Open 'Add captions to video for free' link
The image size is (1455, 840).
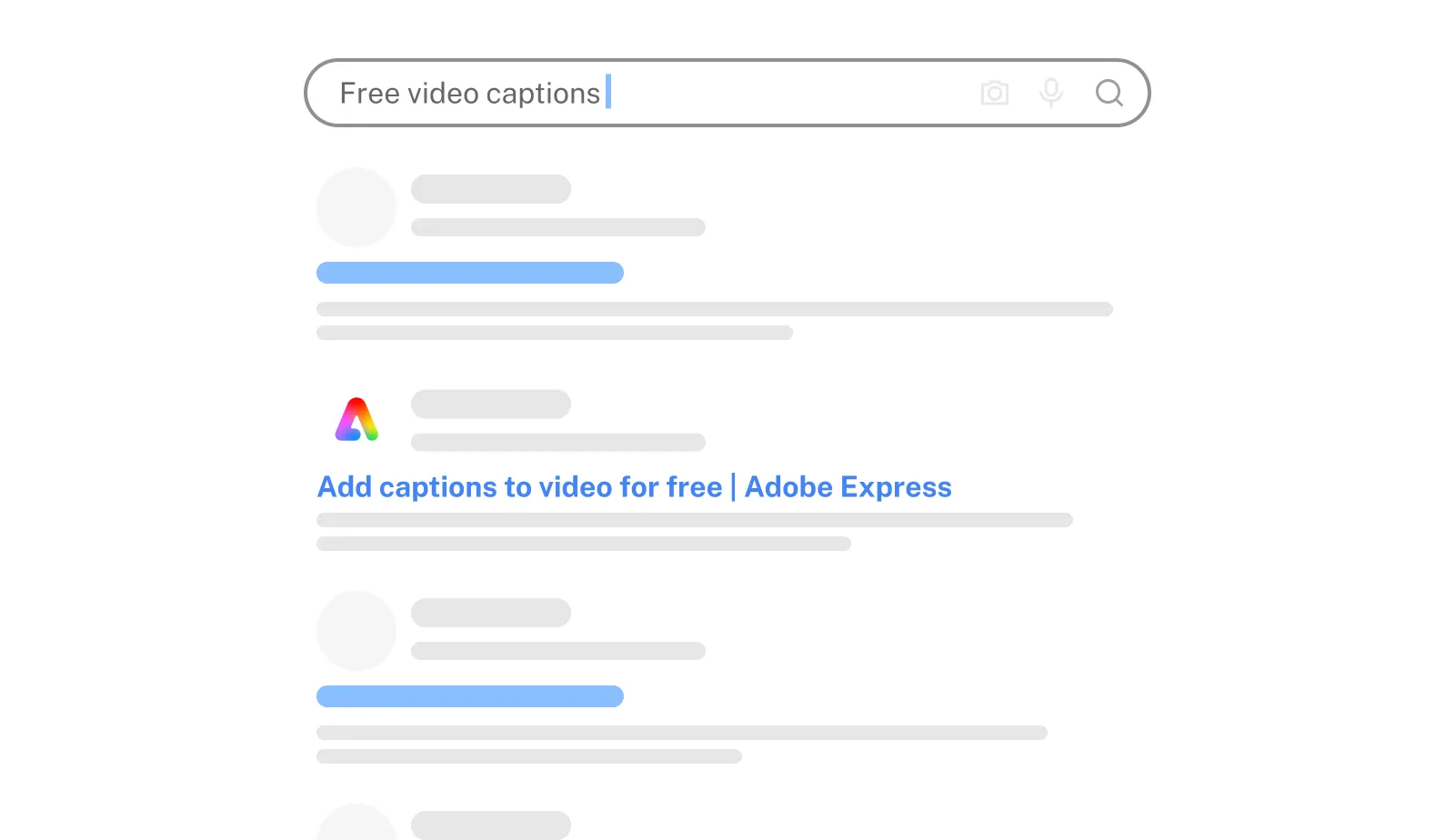point(634,487)
